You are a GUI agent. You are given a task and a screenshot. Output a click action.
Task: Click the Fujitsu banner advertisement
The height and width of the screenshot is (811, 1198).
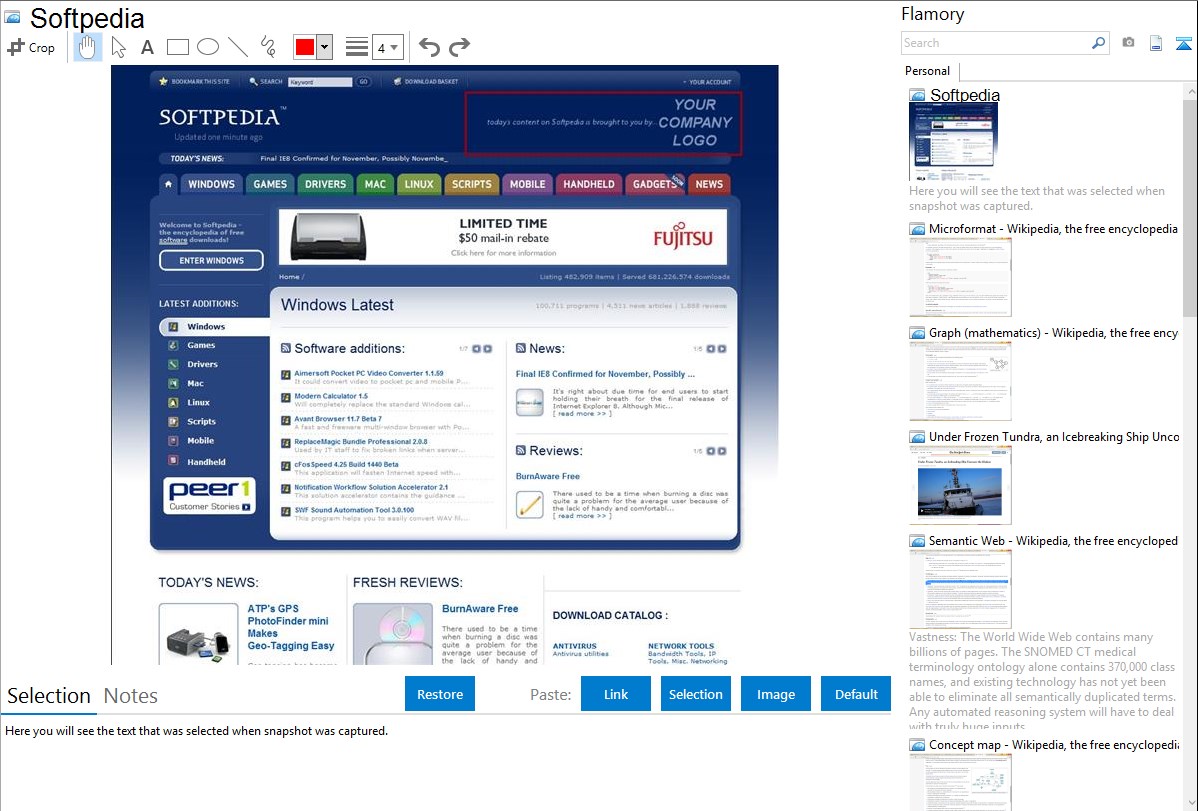click(503, 238)
